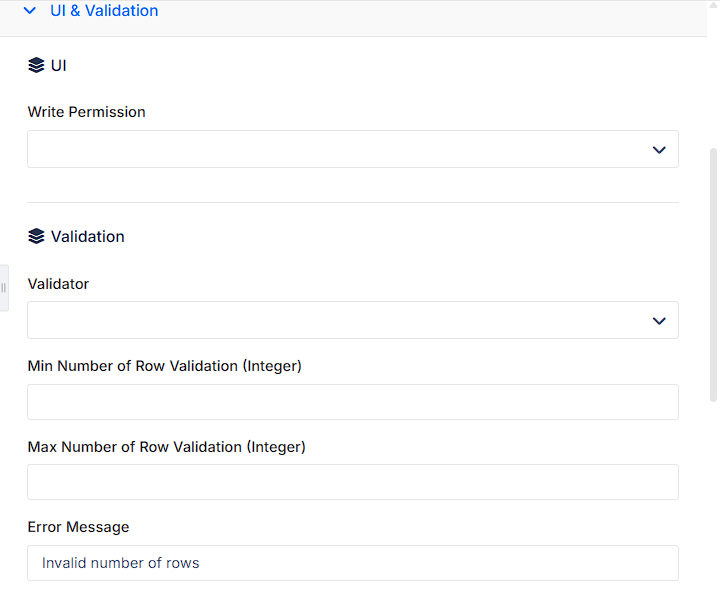Focus the Max Number of Row Validation field

click(x=353, y=482)
